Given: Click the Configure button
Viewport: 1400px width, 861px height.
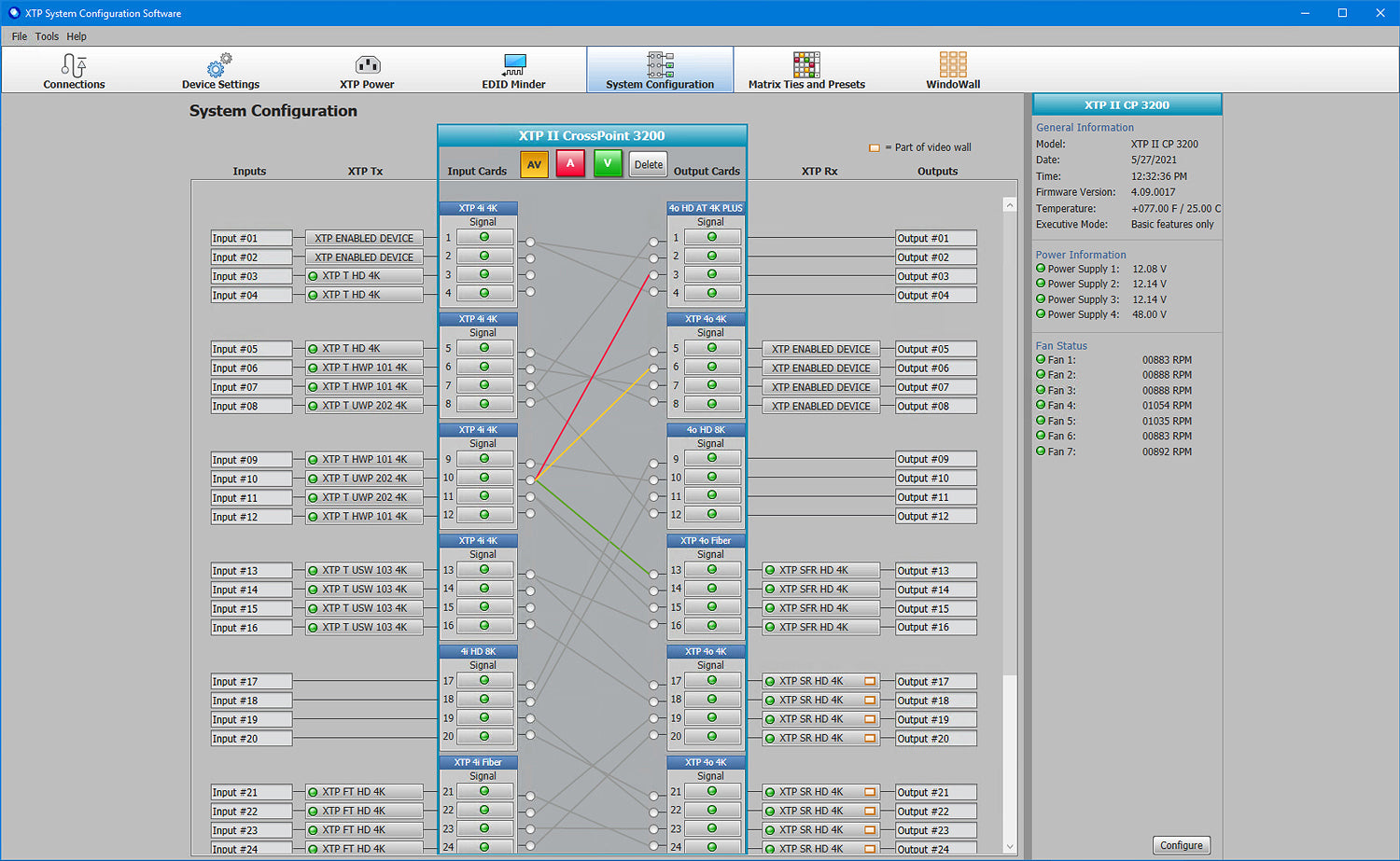Looking at the screenshot, I should click(1182, 845).
